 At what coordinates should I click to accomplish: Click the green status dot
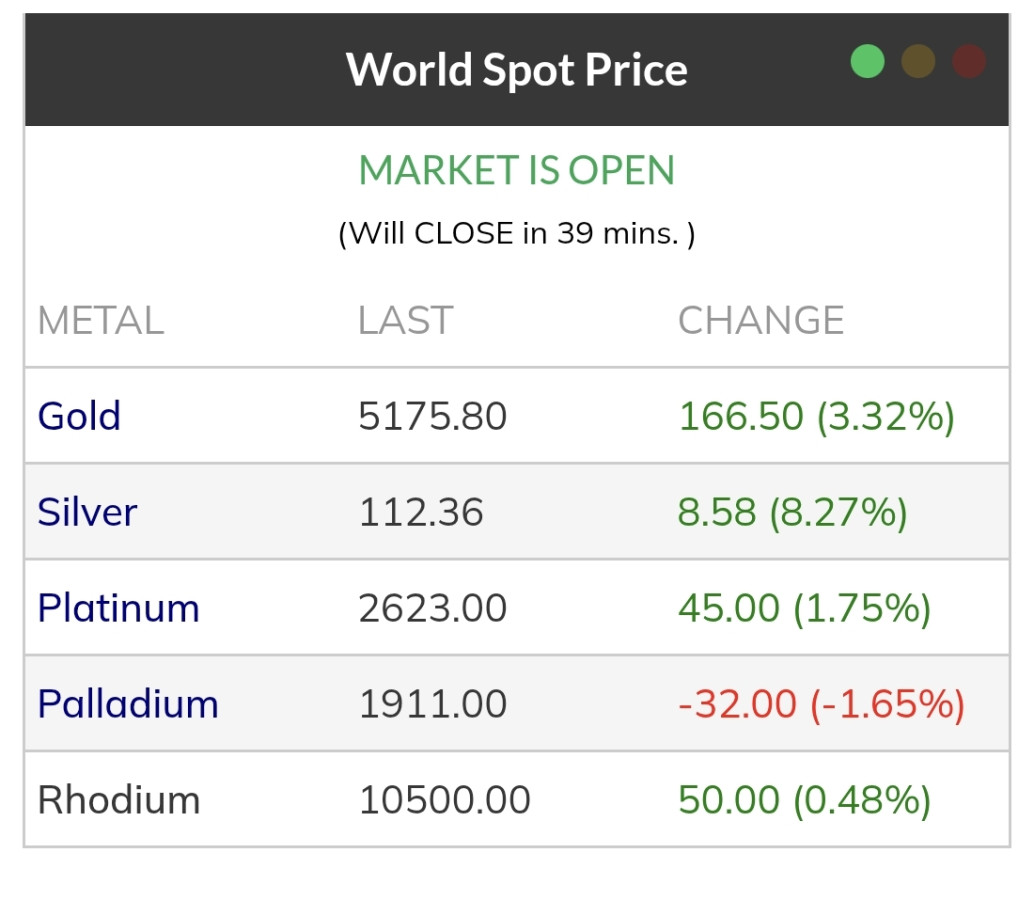(x=868, y=61)
